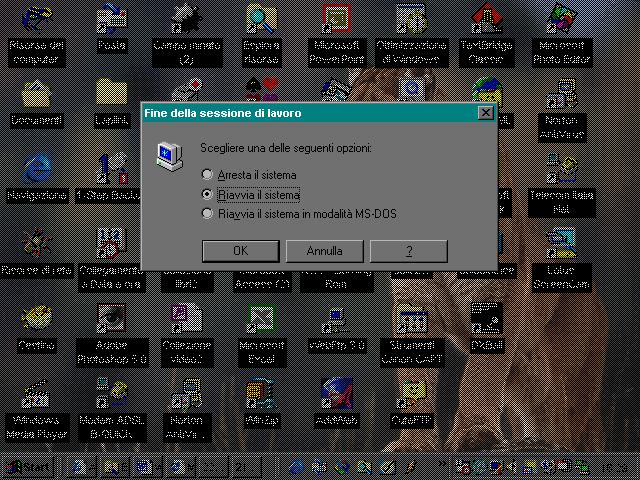The image size is (640, 480).
Task: Click the Microsoft PowerPoint desktop icon
Action: pos(337,20)
